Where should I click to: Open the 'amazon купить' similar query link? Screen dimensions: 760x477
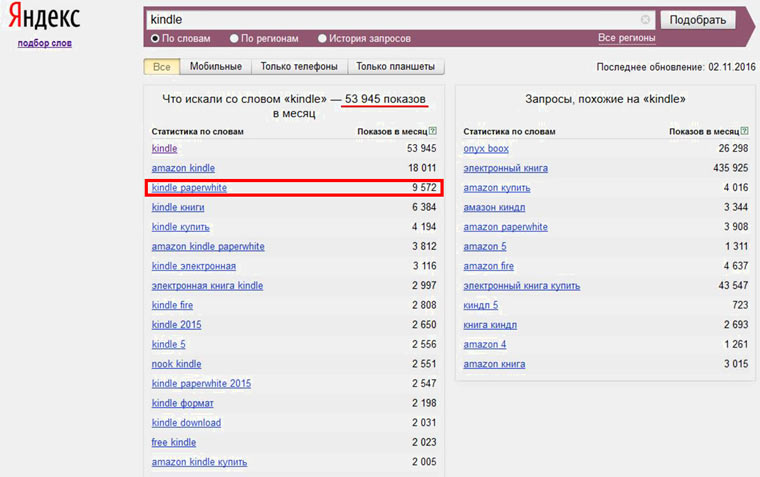coord(497,188)
